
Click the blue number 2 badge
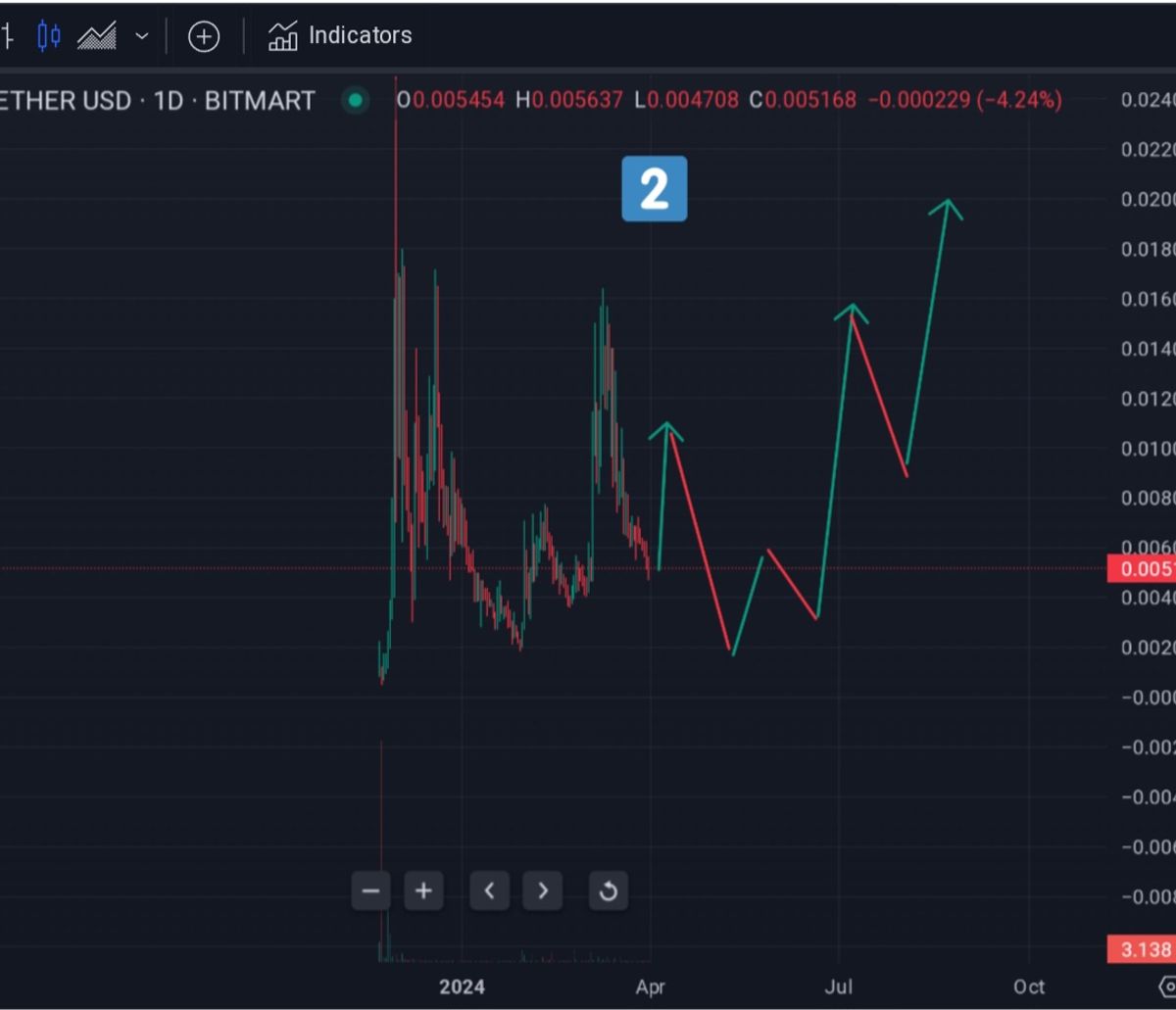pos(654,188)
